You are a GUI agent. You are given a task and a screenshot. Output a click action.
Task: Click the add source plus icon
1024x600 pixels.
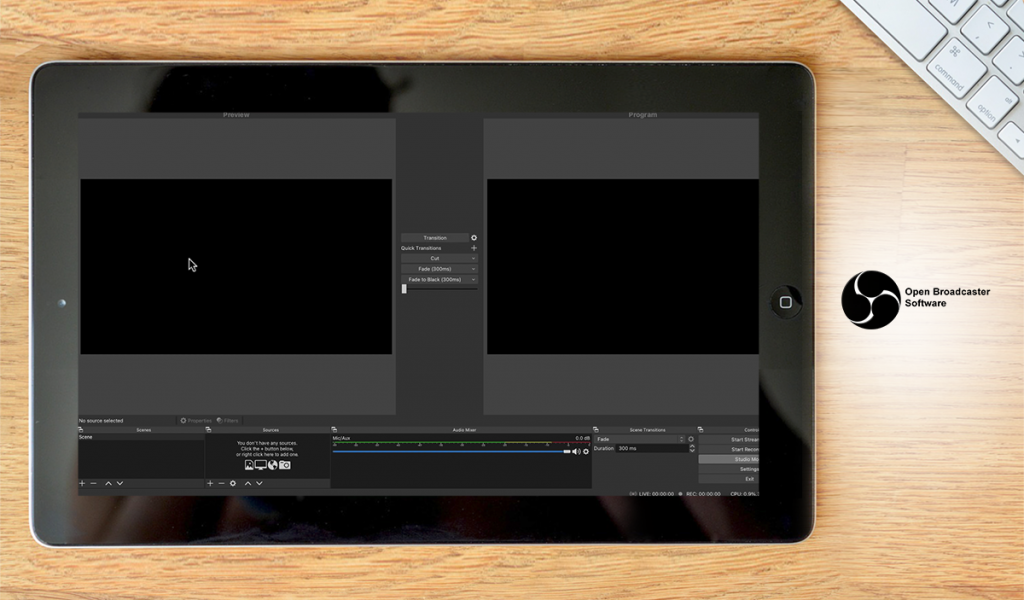210,483
